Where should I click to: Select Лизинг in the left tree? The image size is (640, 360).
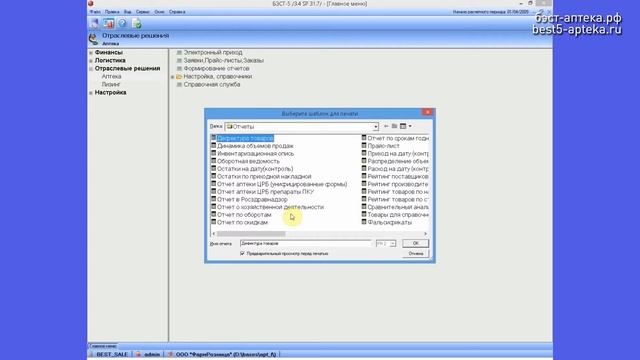coord(111,84)
